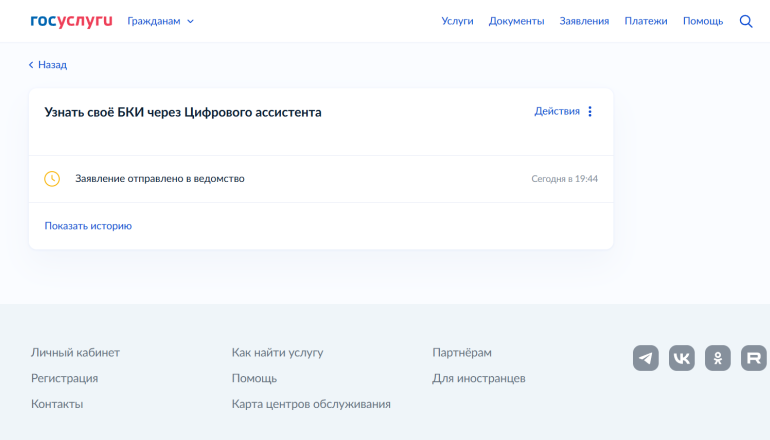Click the three-dot Действия menu icon

pyautogui.click(x=590, y=112)
